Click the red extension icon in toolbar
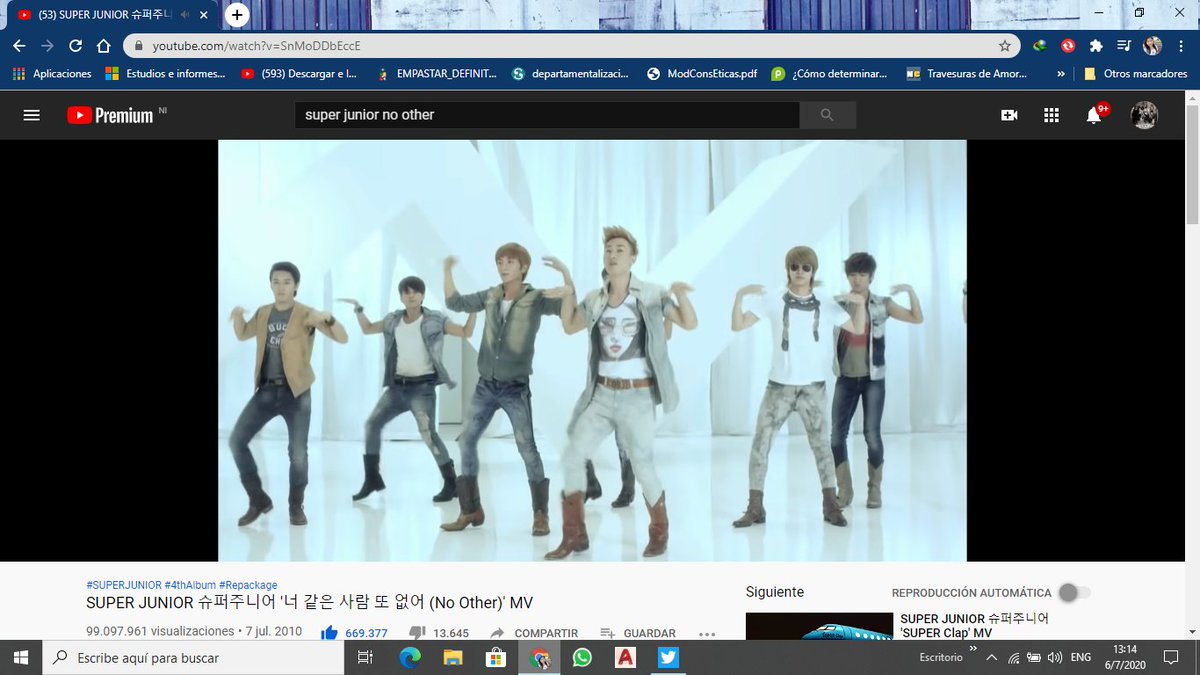The image size is (1200, 675). 1068,46
